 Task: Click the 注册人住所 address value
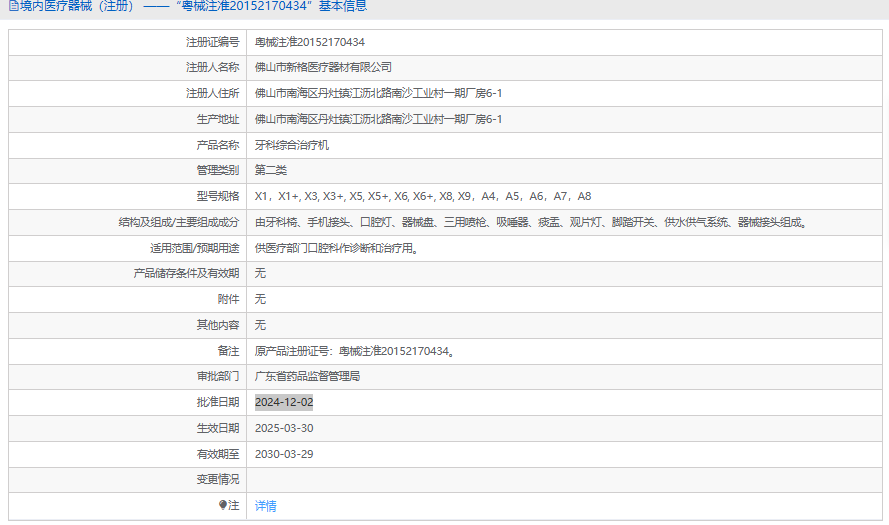click(x=378, y=94)
